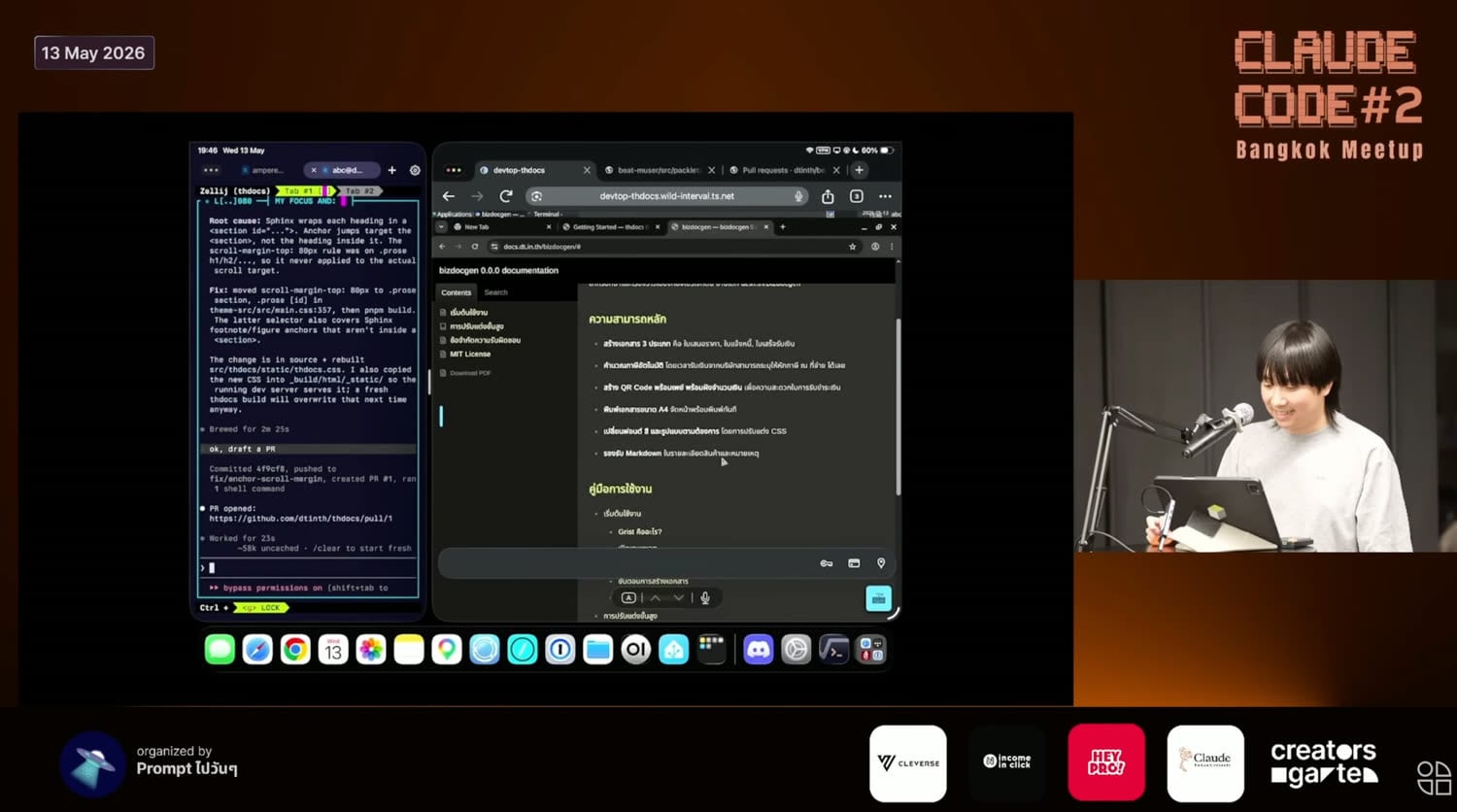Select the Search sidebar tab

coord(495,292)
